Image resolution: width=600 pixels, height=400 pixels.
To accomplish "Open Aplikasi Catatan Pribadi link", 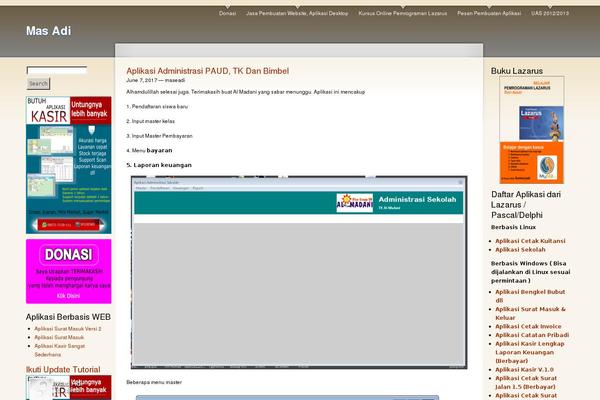I will click(x=532, y=335).
